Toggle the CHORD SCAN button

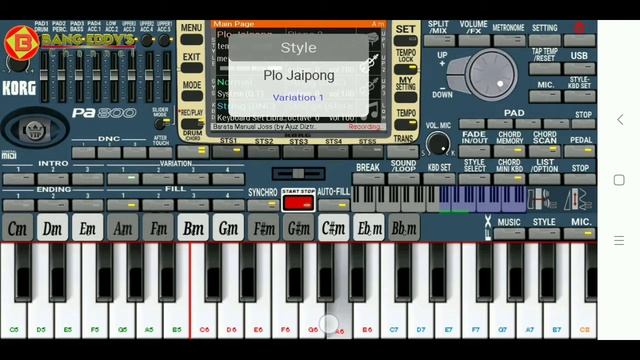point(544,151)
